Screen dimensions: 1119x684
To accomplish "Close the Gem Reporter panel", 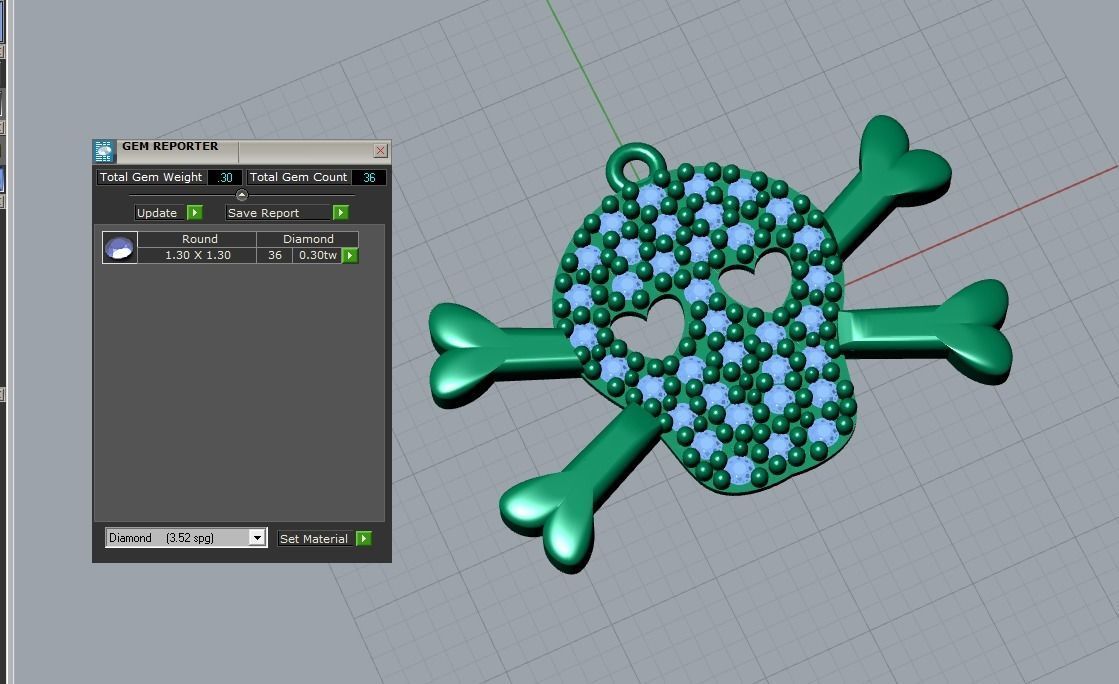I will click(380, 151).
